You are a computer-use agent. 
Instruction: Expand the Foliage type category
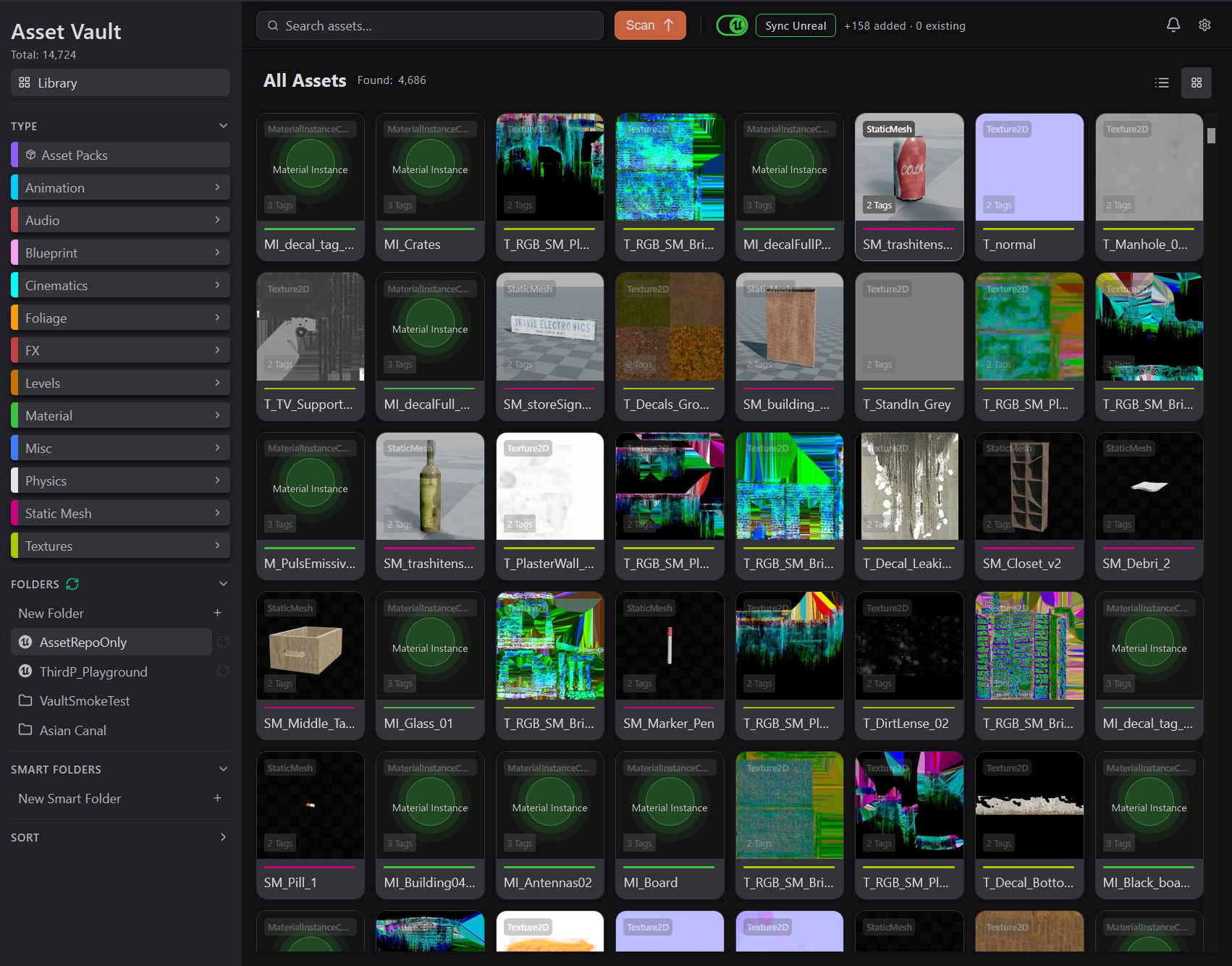217,318
